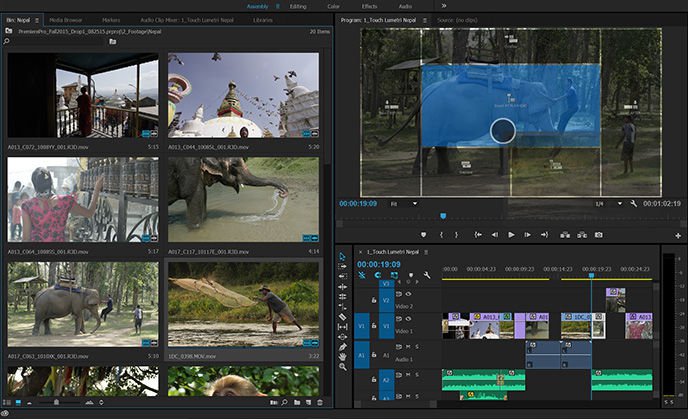Add a marker in the Program monitor
Viewport: 688px width, 419px height.
[424, 234]
